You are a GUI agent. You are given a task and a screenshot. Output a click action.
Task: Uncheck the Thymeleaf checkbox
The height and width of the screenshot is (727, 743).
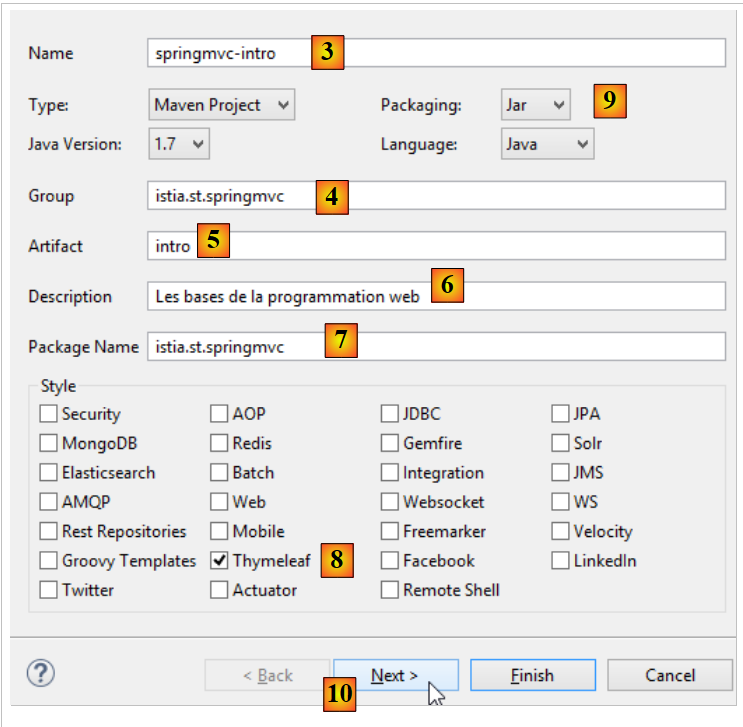pos(220,561)
